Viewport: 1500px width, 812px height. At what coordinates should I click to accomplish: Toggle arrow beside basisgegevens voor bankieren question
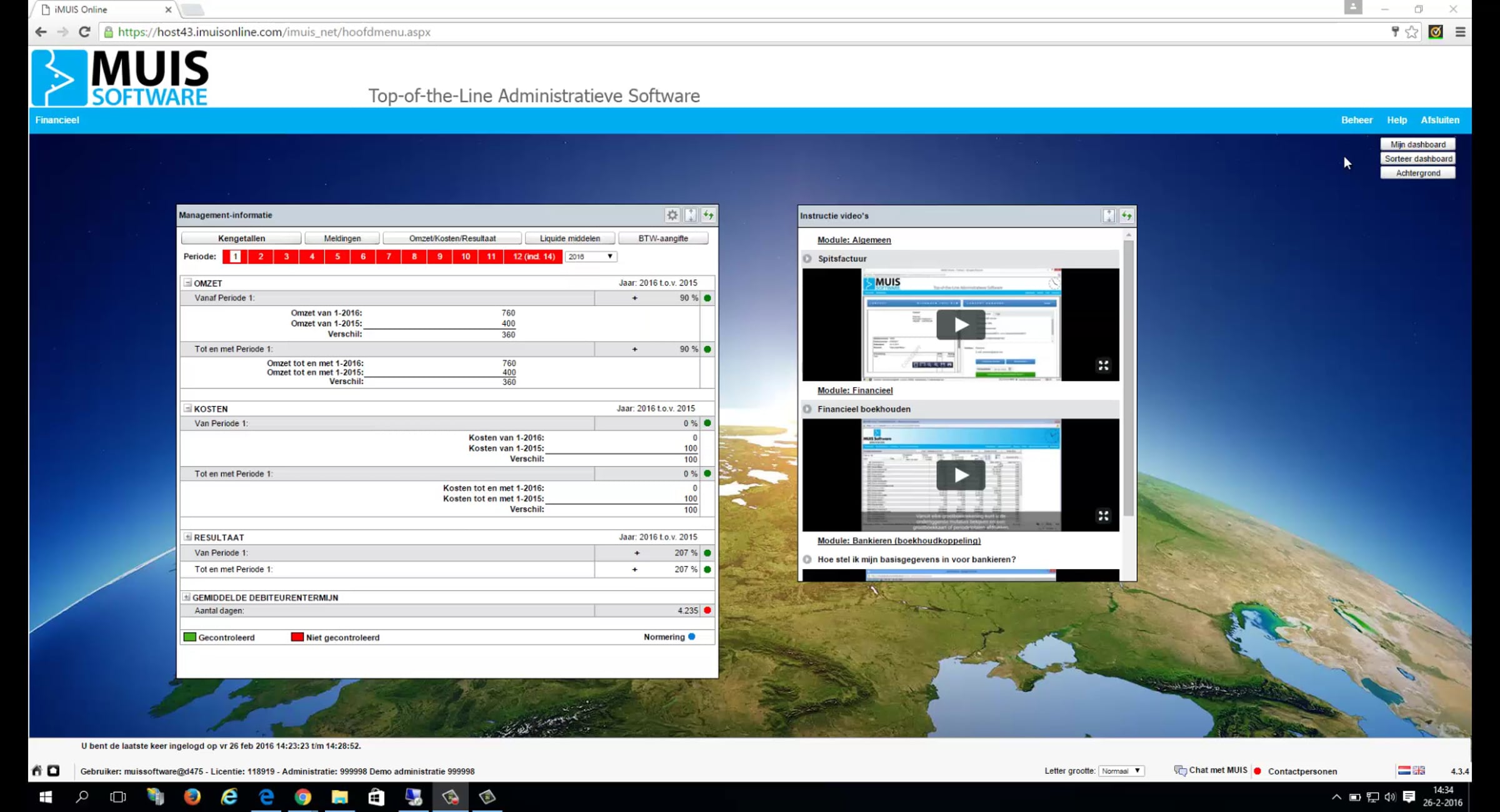pyautogui.click(x=807, y=560)
